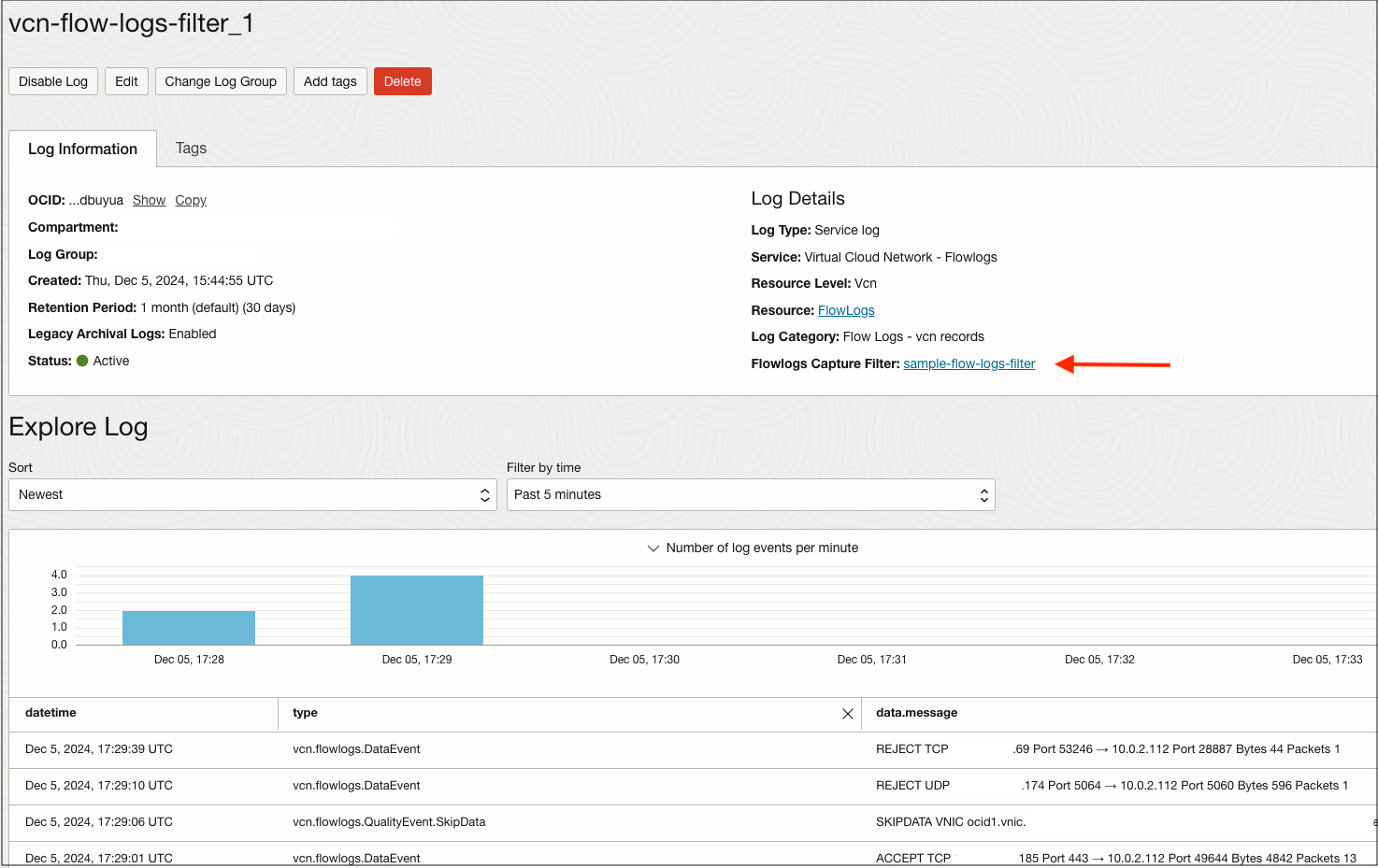Click Edit to modify the log
The width and height of the screenshot is (1378, 868).
126,81
